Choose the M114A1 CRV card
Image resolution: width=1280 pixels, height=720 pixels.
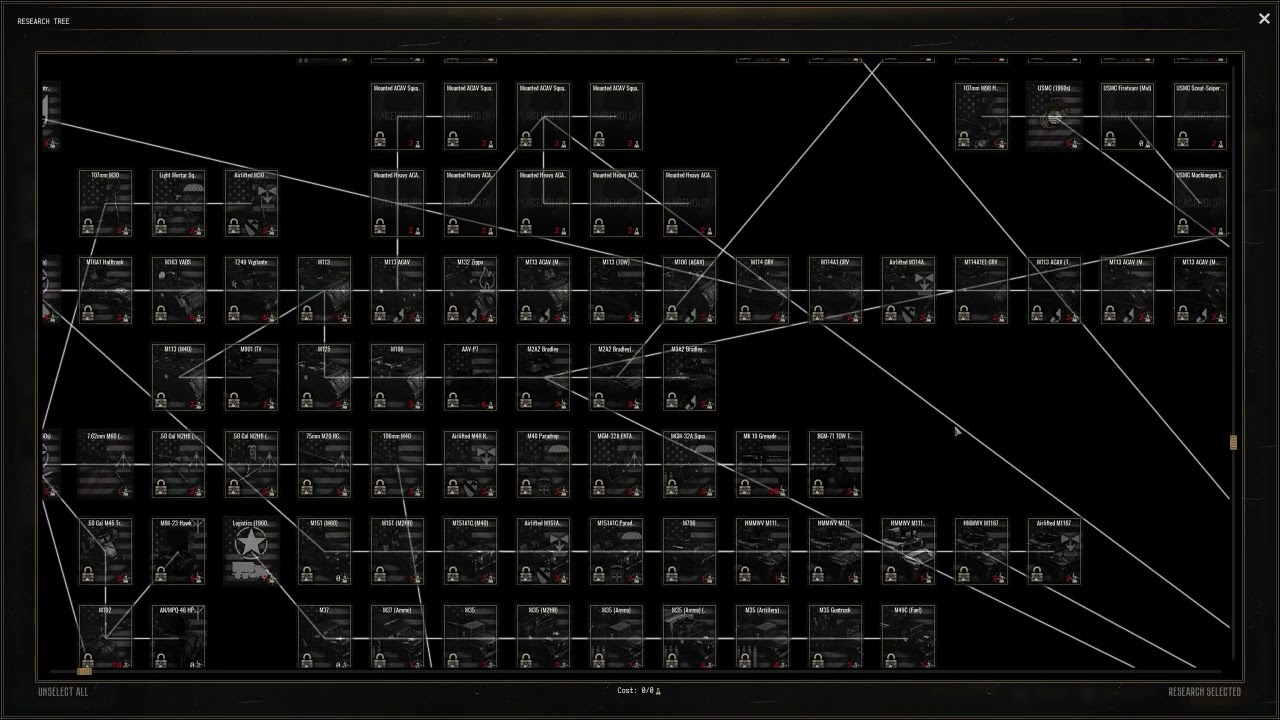(x=835, y=290)
